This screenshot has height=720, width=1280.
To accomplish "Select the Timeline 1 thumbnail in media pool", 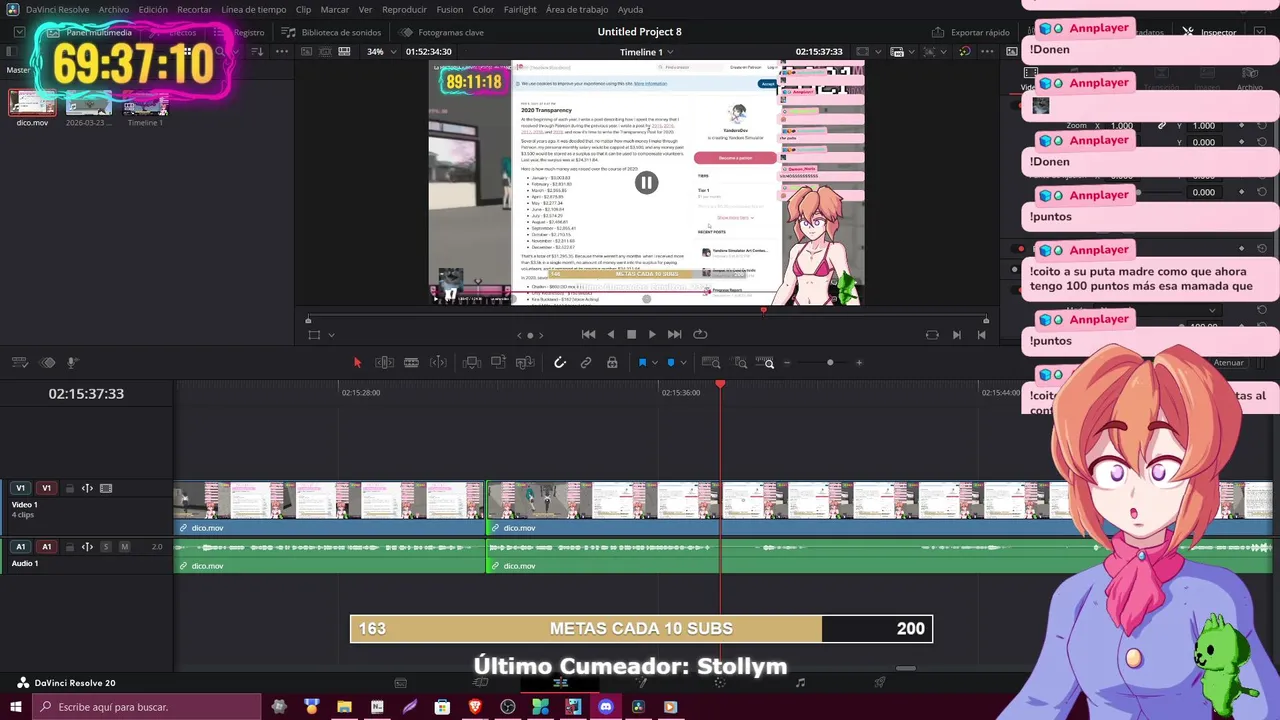I will pyautogui.click(x=145, y=103).
